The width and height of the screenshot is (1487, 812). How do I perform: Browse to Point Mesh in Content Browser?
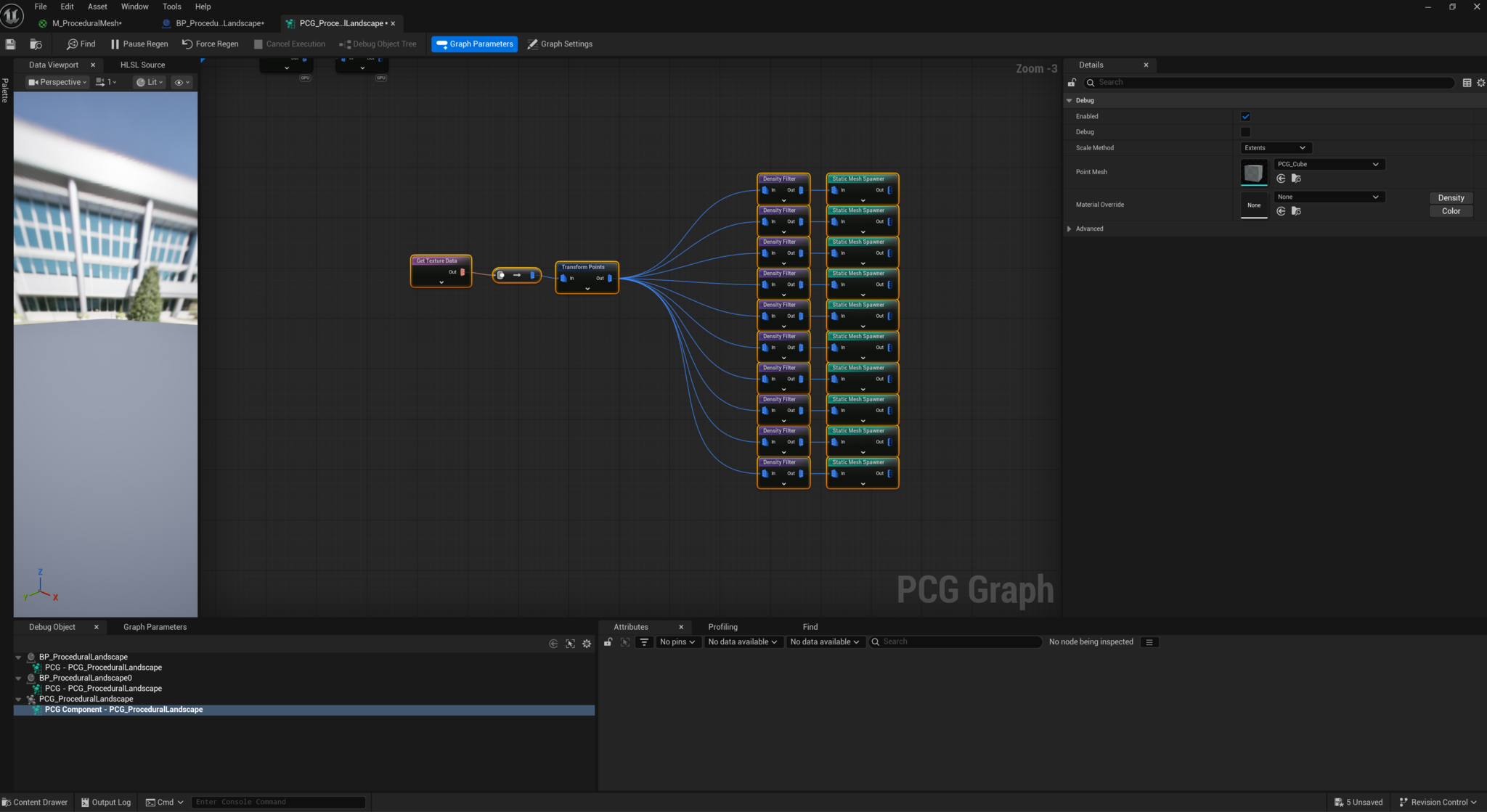[x=1296, y=179]
